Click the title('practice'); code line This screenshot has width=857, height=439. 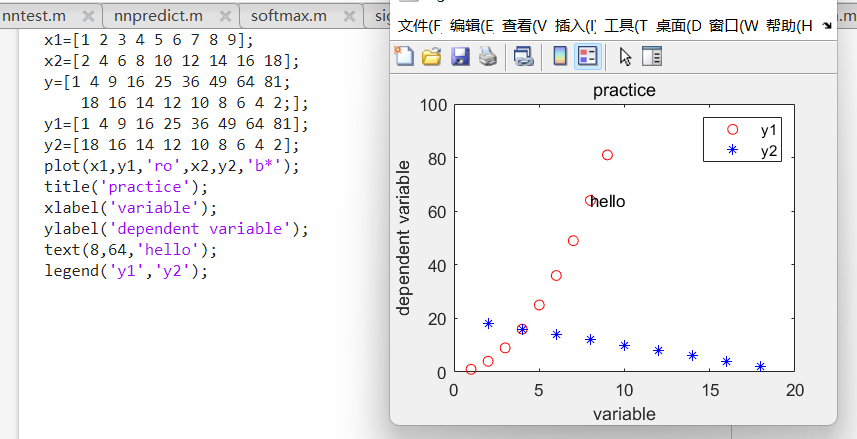[x=126, y=187]
